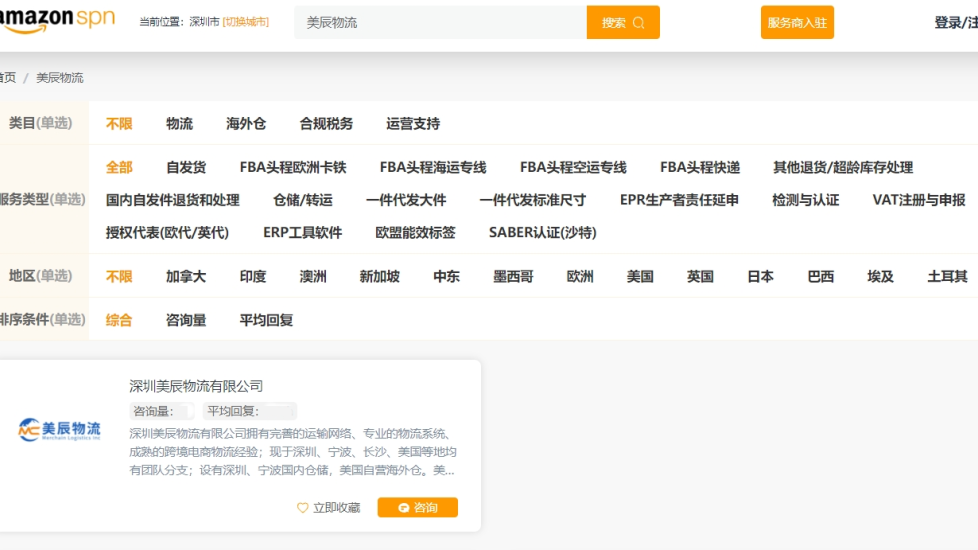Viewport: 978px width, 550px height.
Task: Click the chat bubble icon in the 咨询 button
Action: [x=404, y=508]
